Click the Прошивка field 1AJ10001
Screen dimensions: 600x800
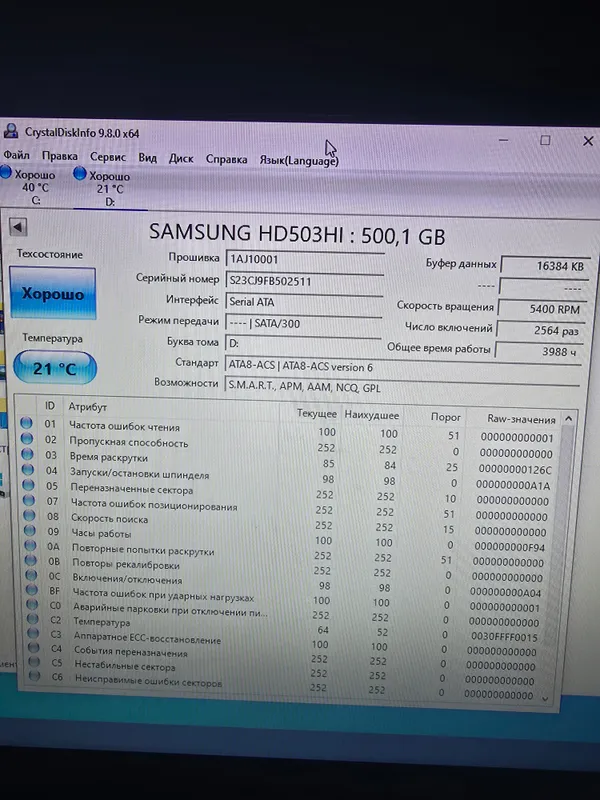click(x=305, y=259)
